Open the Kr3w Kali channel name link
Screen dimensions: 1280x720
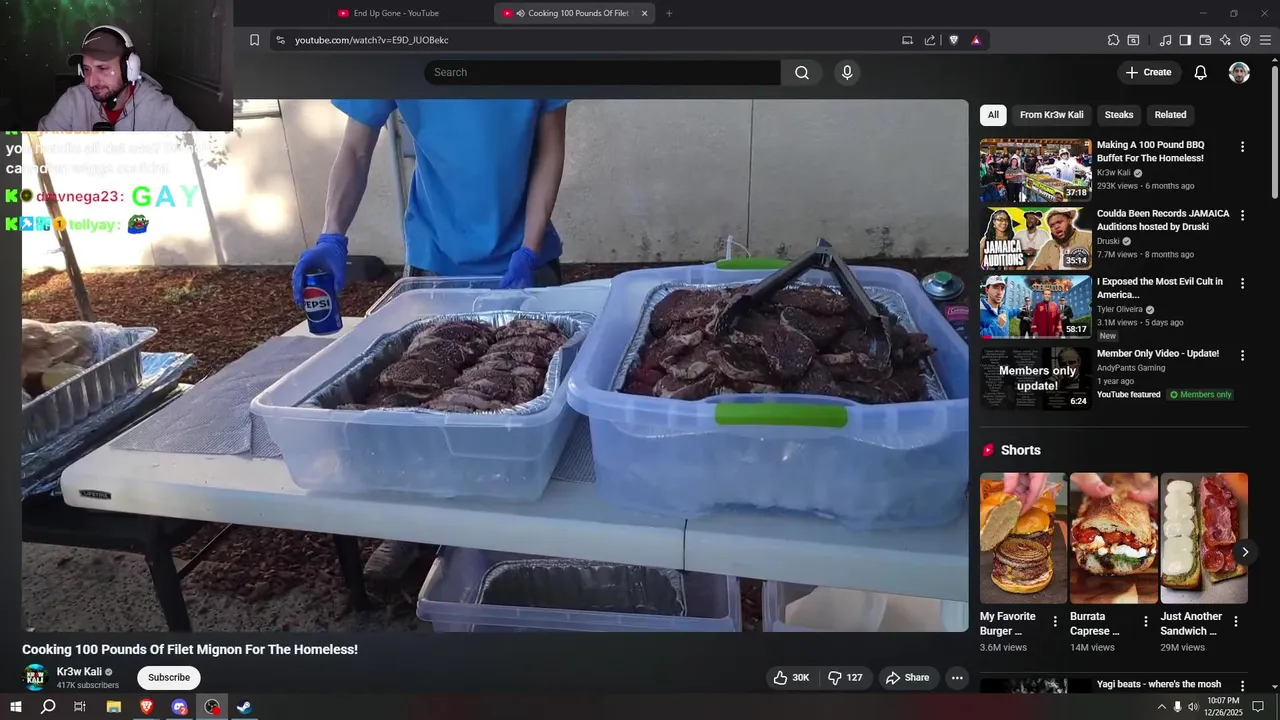[x=79, y=672]
